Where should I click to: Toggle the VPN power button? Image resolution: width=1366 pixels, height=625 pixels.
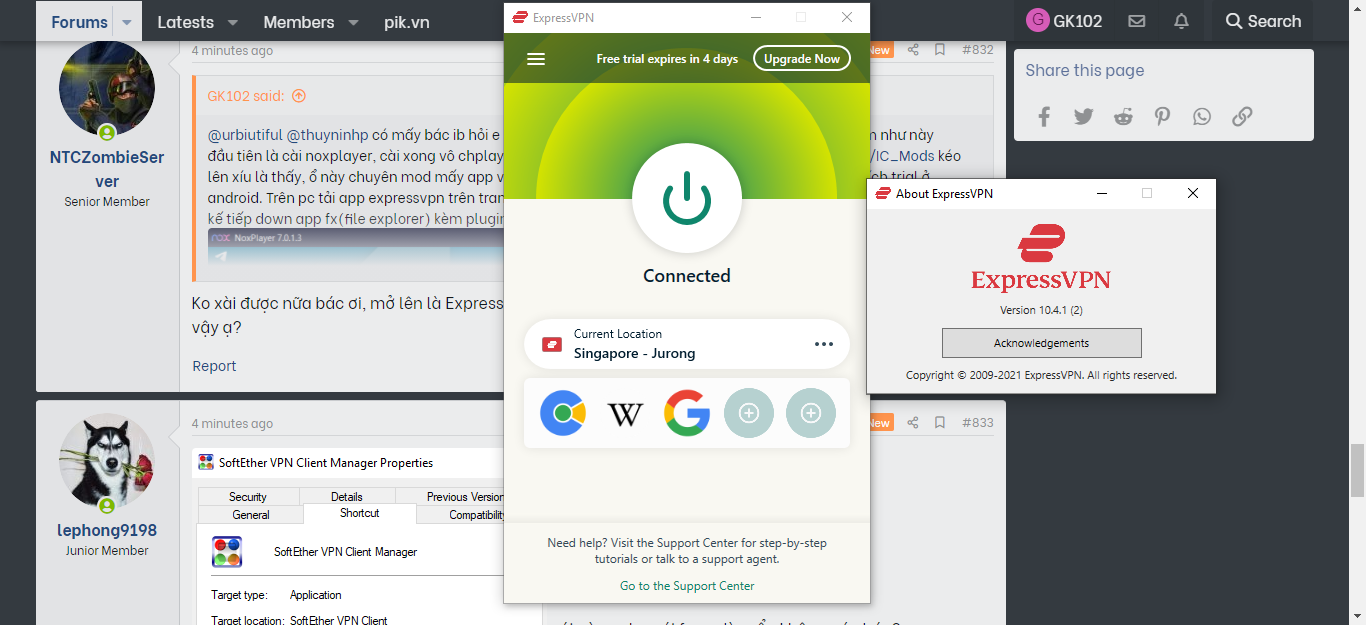click(x=687, y=198)
